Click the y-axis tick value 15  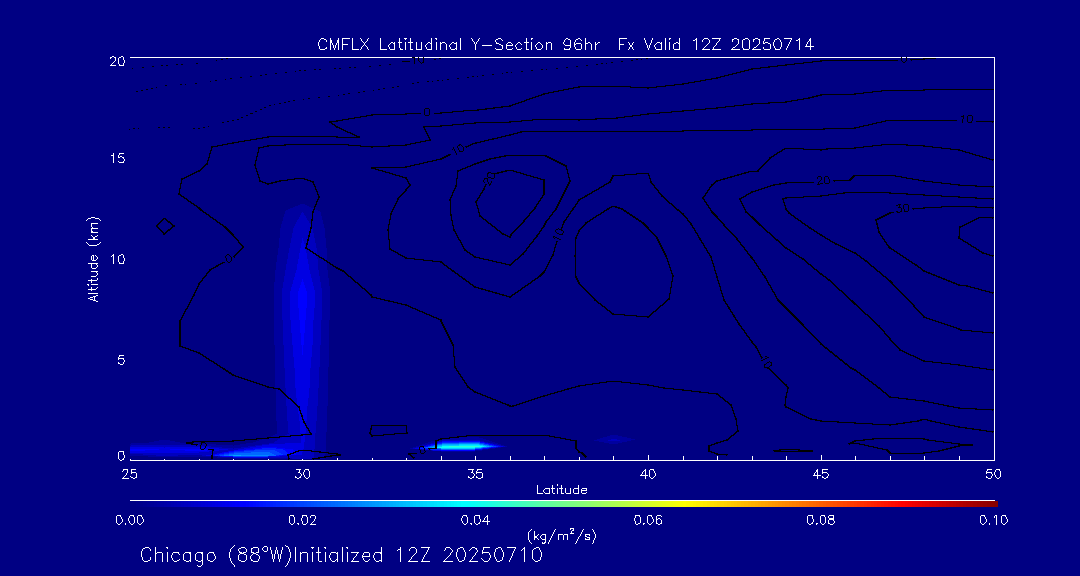(117, 158)
